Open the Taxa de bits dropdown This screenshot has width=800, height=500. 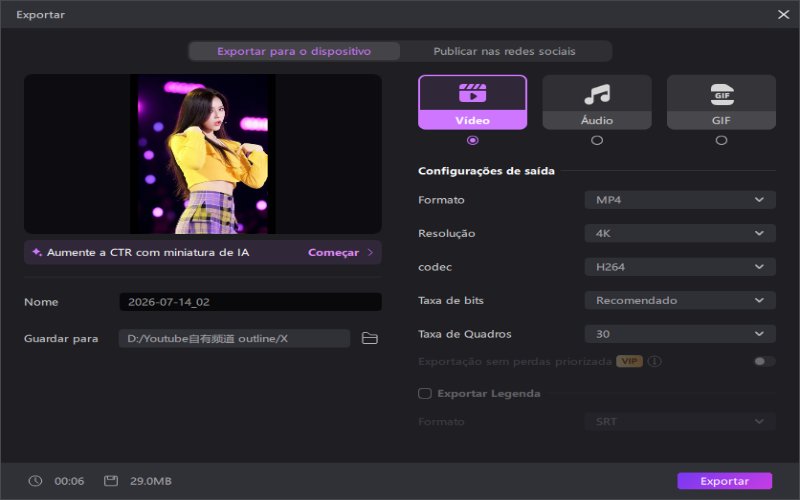click(680, 301)
